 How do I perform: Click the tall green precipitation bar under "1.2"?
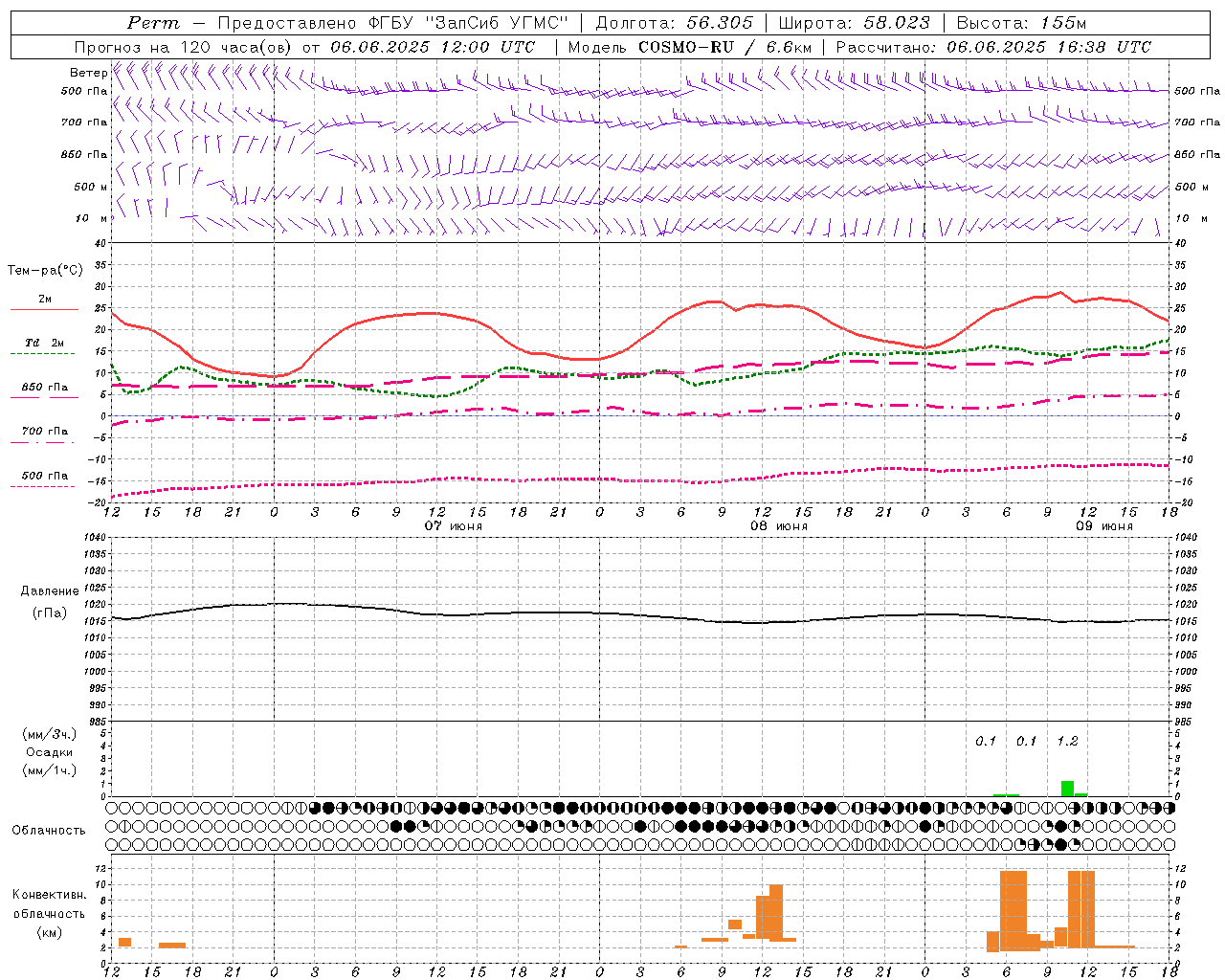pos(1067,789)
